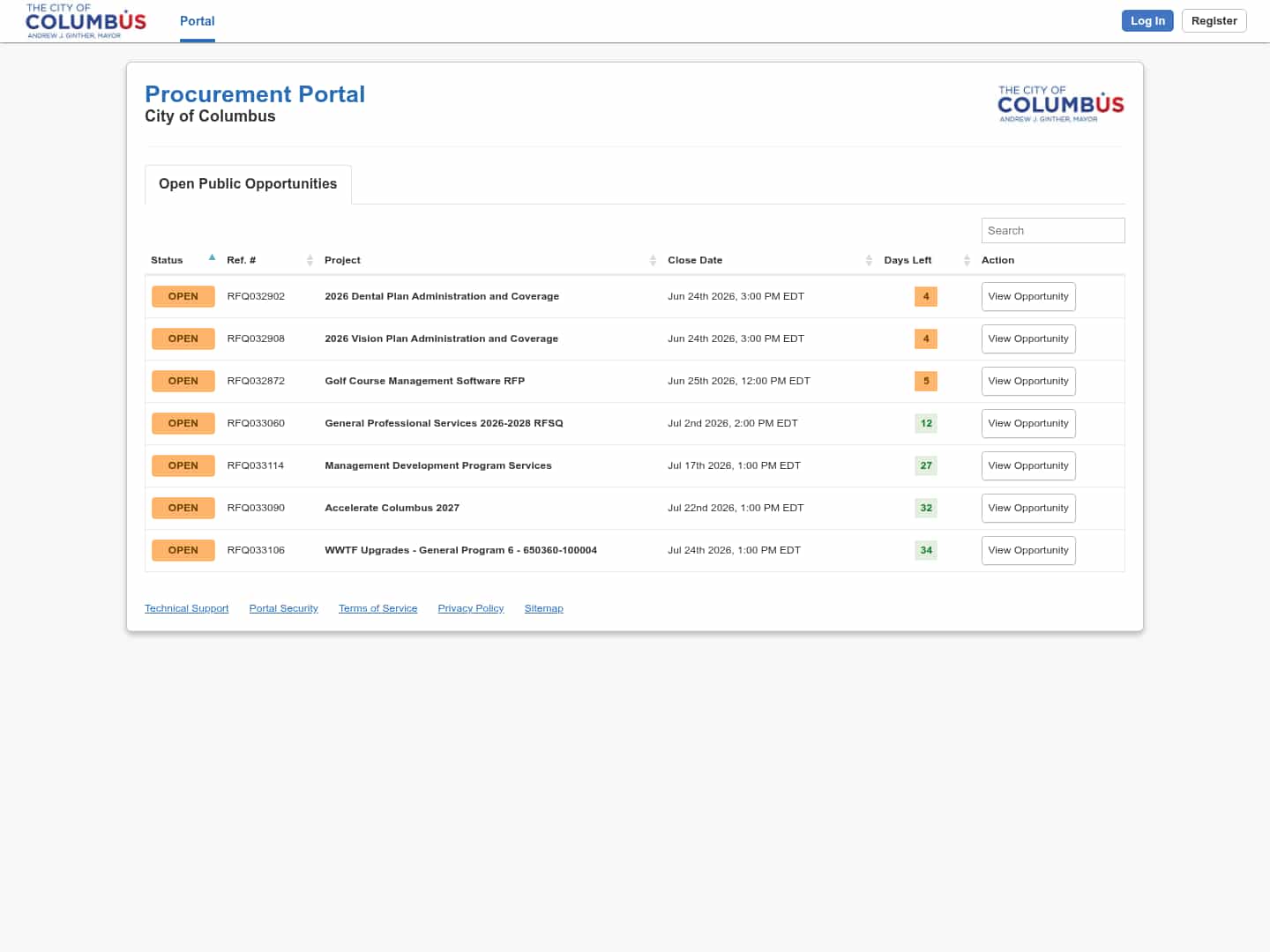Select reference number RFQ033106
This screenshot has height=952, width=1270.
(x=256, y=550)
